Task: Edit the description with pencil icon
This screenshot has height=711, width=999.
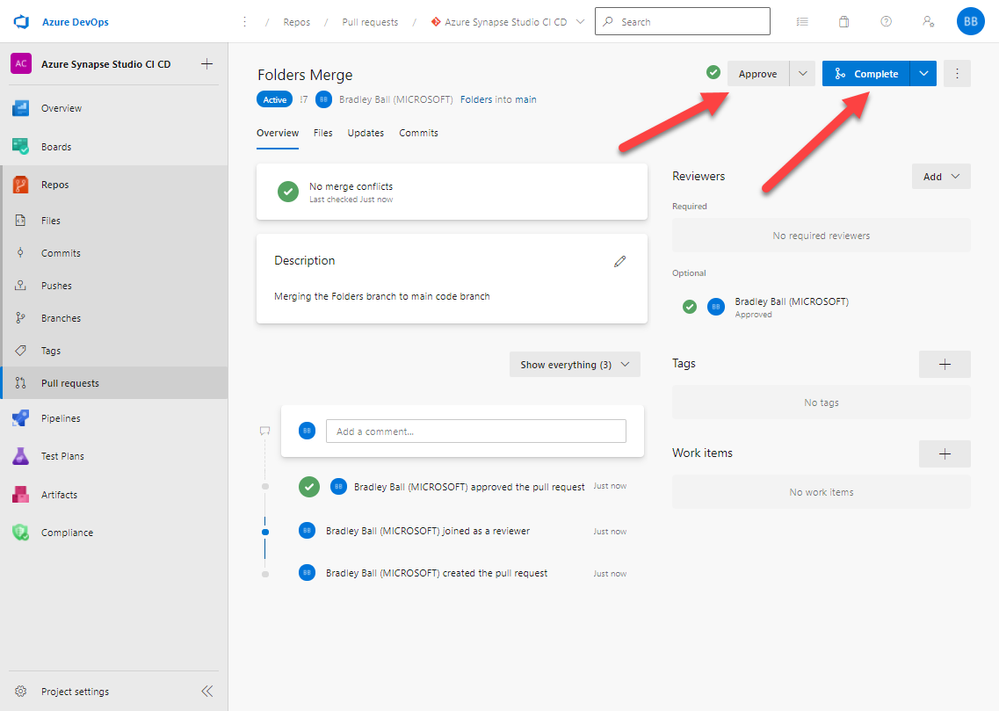Action: pyautogui.click(x=620, y=261)
